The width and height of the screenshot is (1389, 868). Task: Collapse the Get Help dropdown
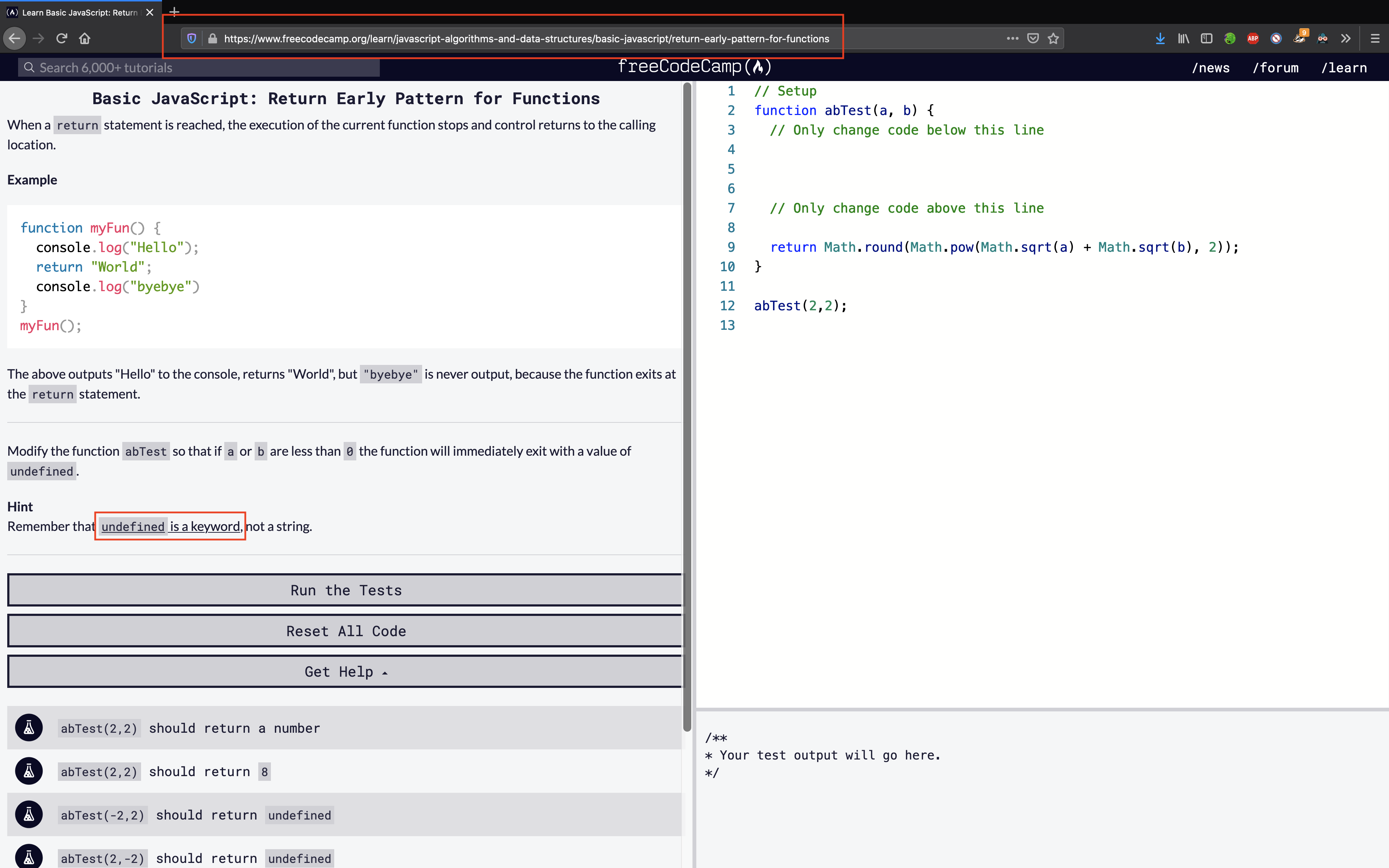(x=344, y=671)
